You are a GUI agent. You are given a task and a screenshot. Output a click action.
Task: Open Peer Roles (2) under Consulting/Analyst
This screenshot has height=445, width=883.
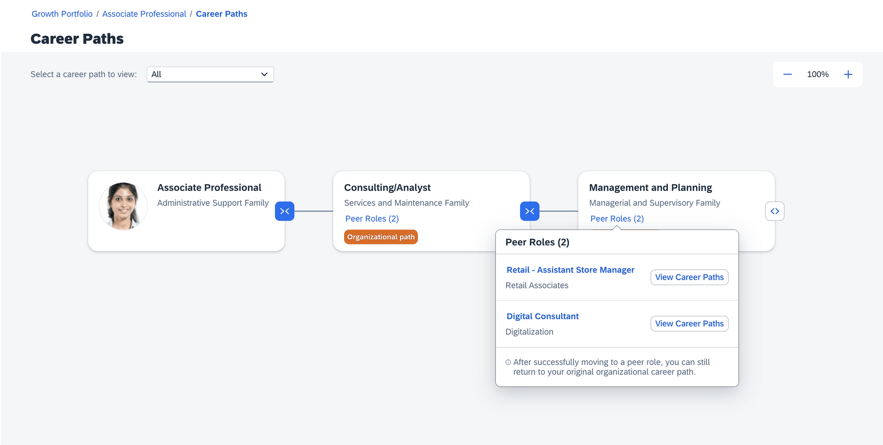click(x=372, y=219)
